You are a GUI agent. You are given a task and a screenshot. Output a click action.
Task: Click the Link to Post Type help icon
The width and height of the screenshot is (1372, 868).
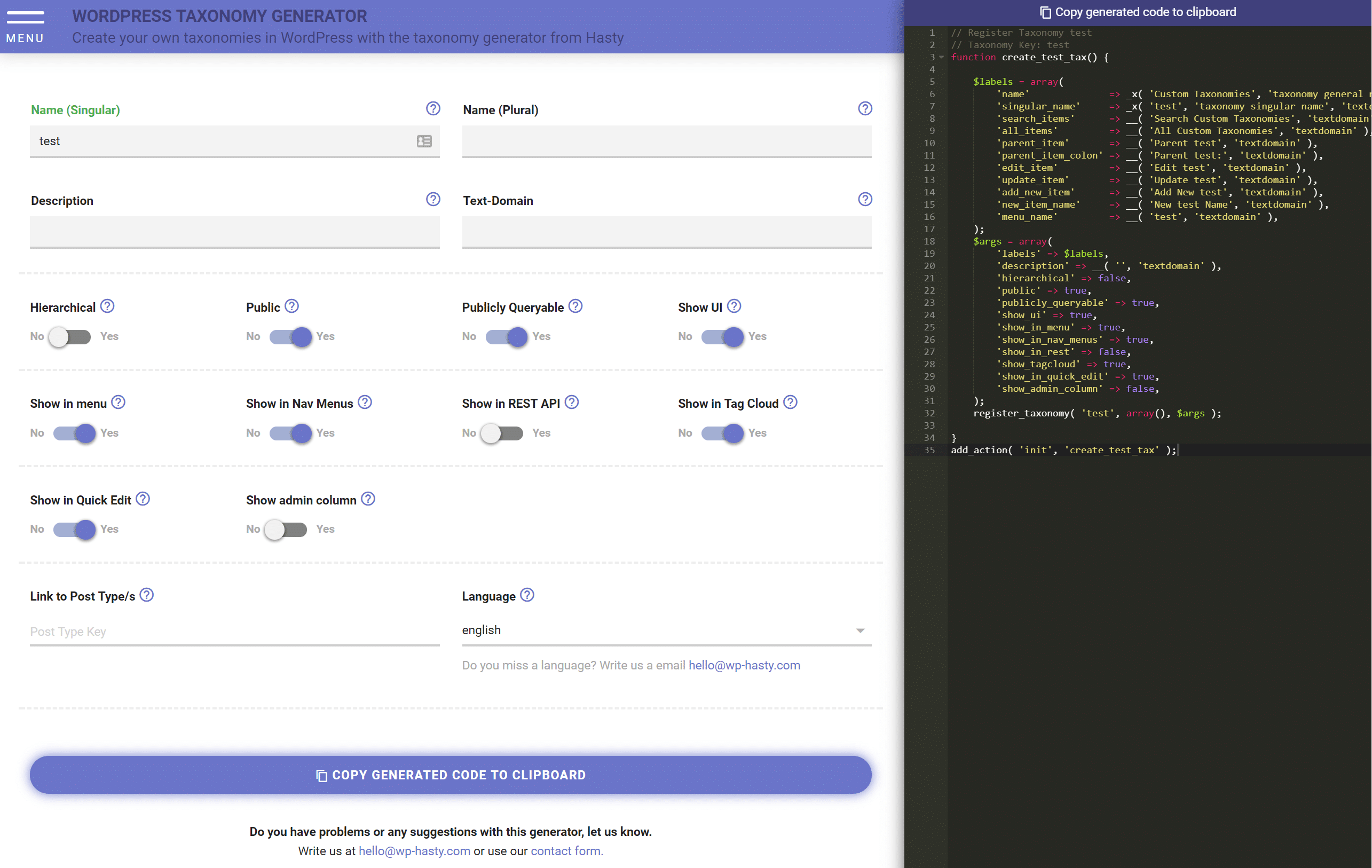click(x=148, y=596)
